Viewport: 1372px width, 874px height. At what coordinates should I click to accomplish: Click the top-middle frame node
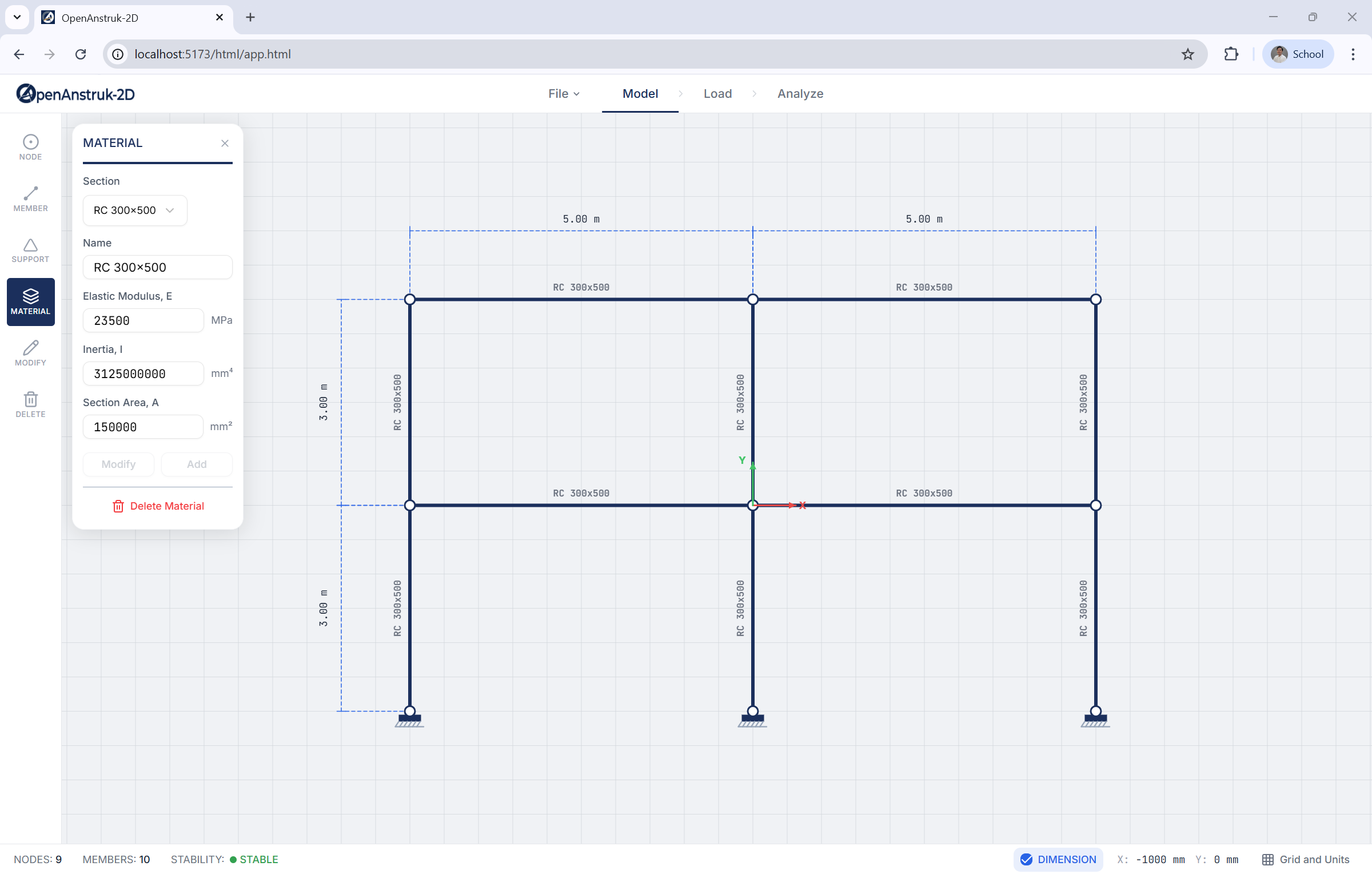pos(753,299)
